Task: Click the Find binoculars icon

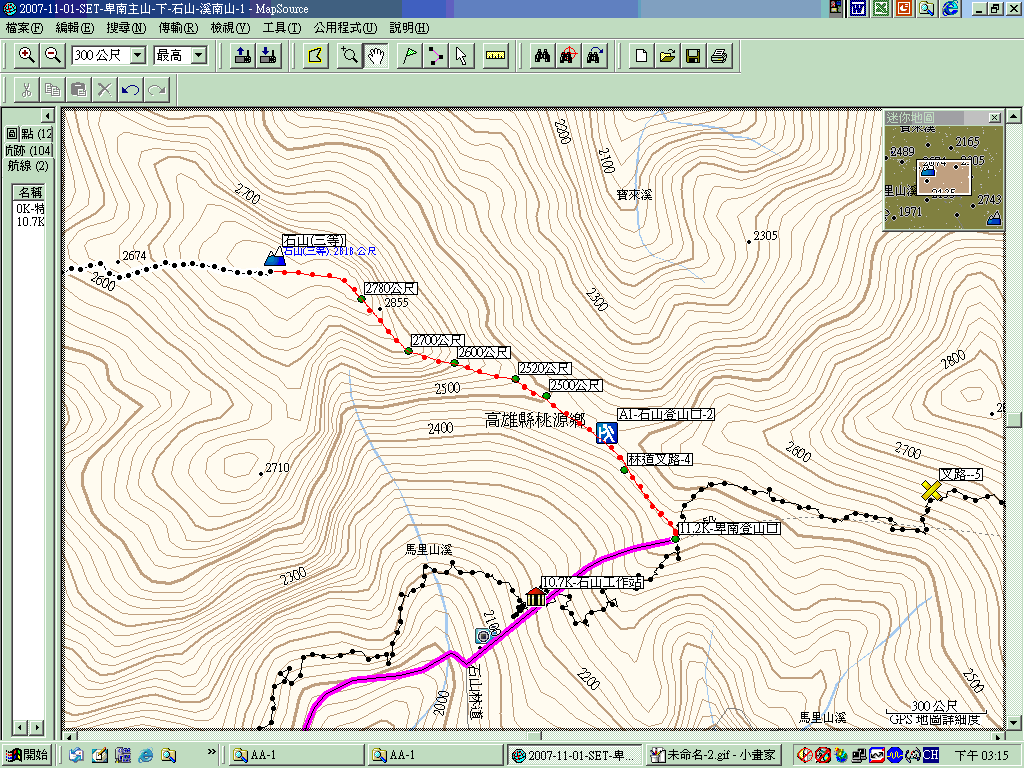Action: click(542, 56)
